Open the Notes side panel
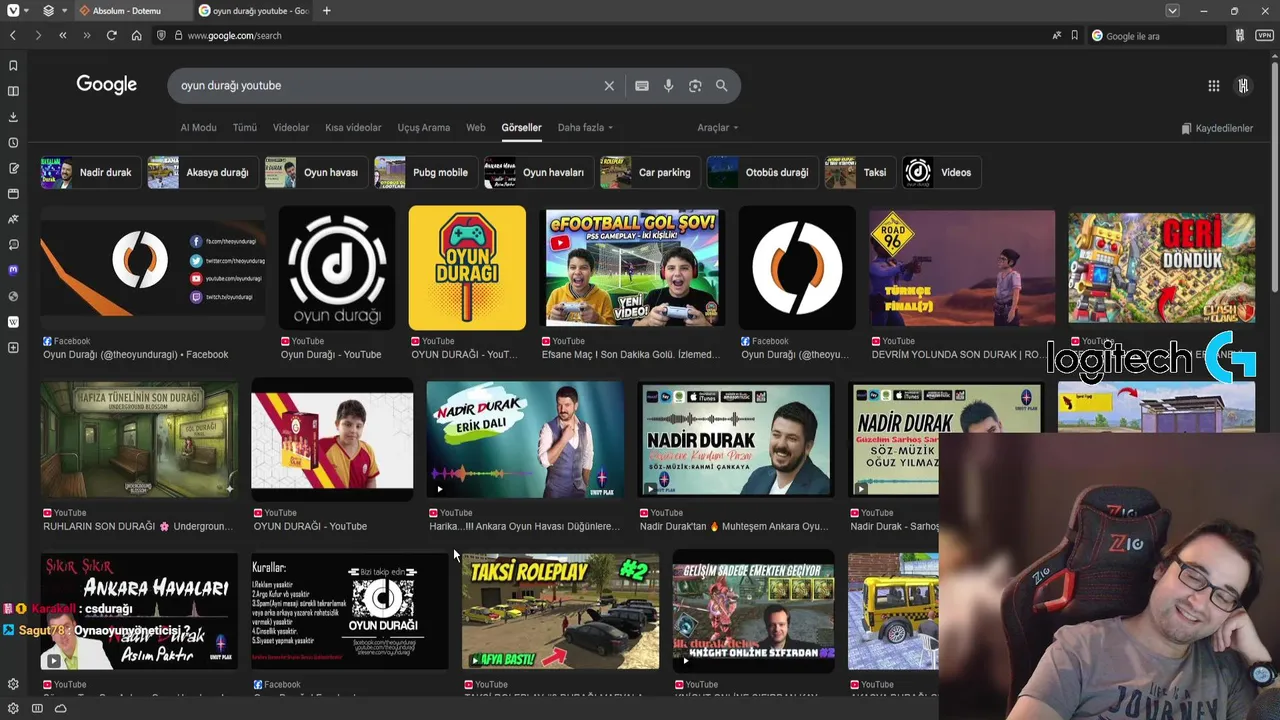The width and height of the screenshot is (1280, 720). click(x=13, y=168)
